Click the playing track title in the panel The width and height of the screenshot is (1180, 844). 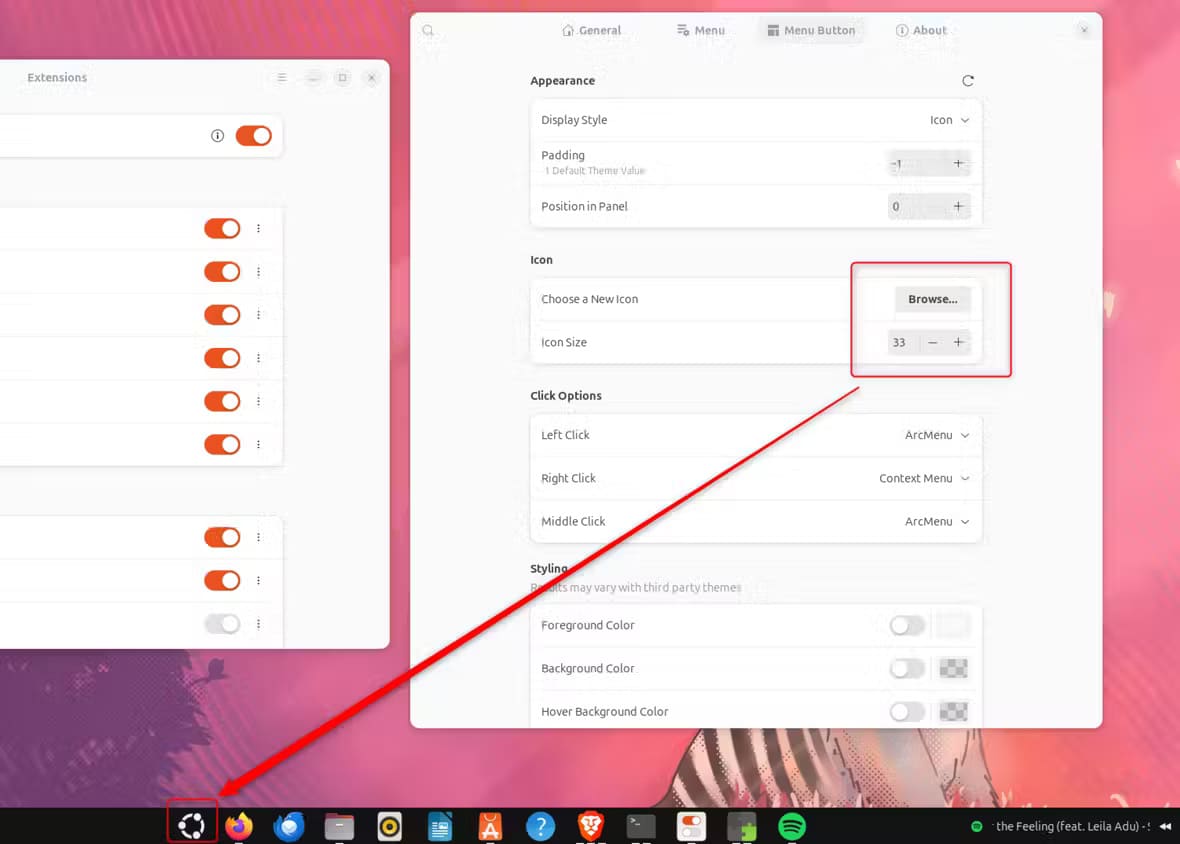[1072, 826]
